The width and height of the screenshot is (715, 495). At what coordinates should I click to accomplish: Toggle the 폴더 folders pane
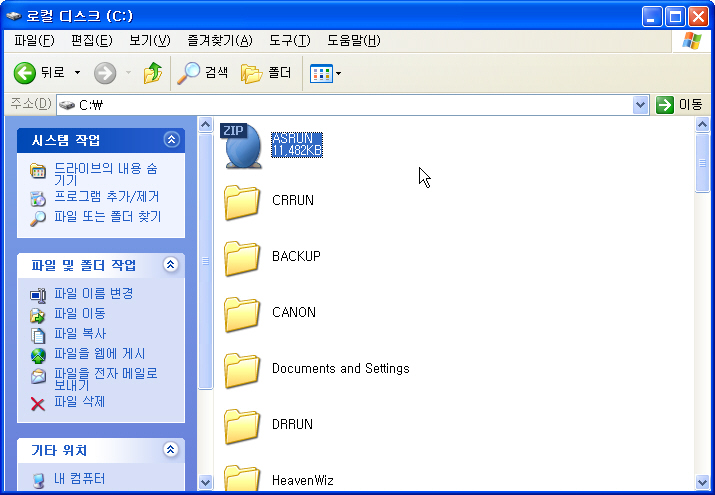[x=266, y=73]
